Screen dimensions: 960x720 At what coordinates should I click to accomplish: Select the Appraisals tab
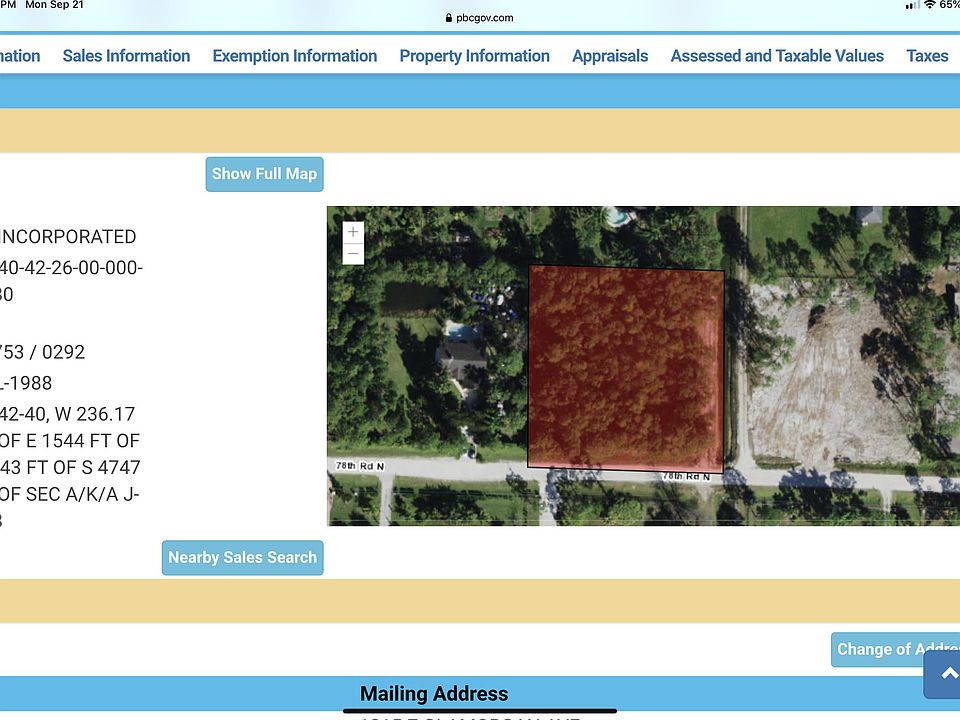(x=610, y=56)
